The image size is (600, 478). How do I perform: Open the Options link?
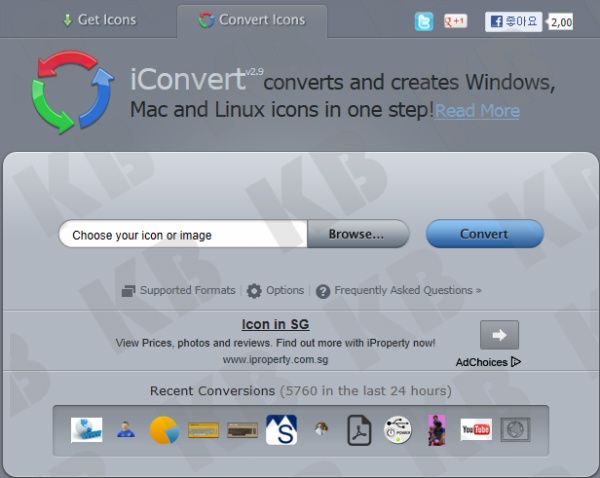pos(285,290)
